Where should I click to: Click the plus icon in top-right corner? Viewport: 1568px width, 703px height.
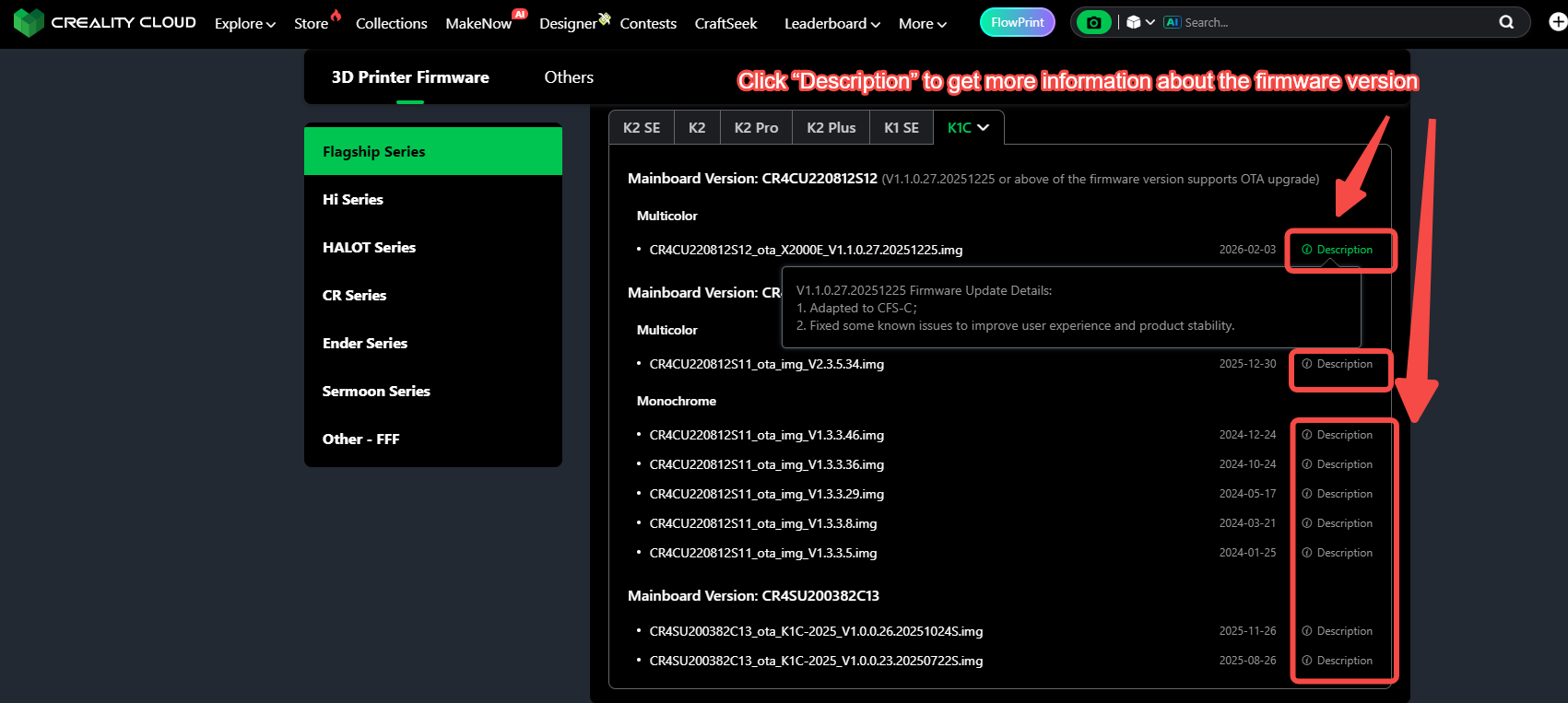(1557, 22)
